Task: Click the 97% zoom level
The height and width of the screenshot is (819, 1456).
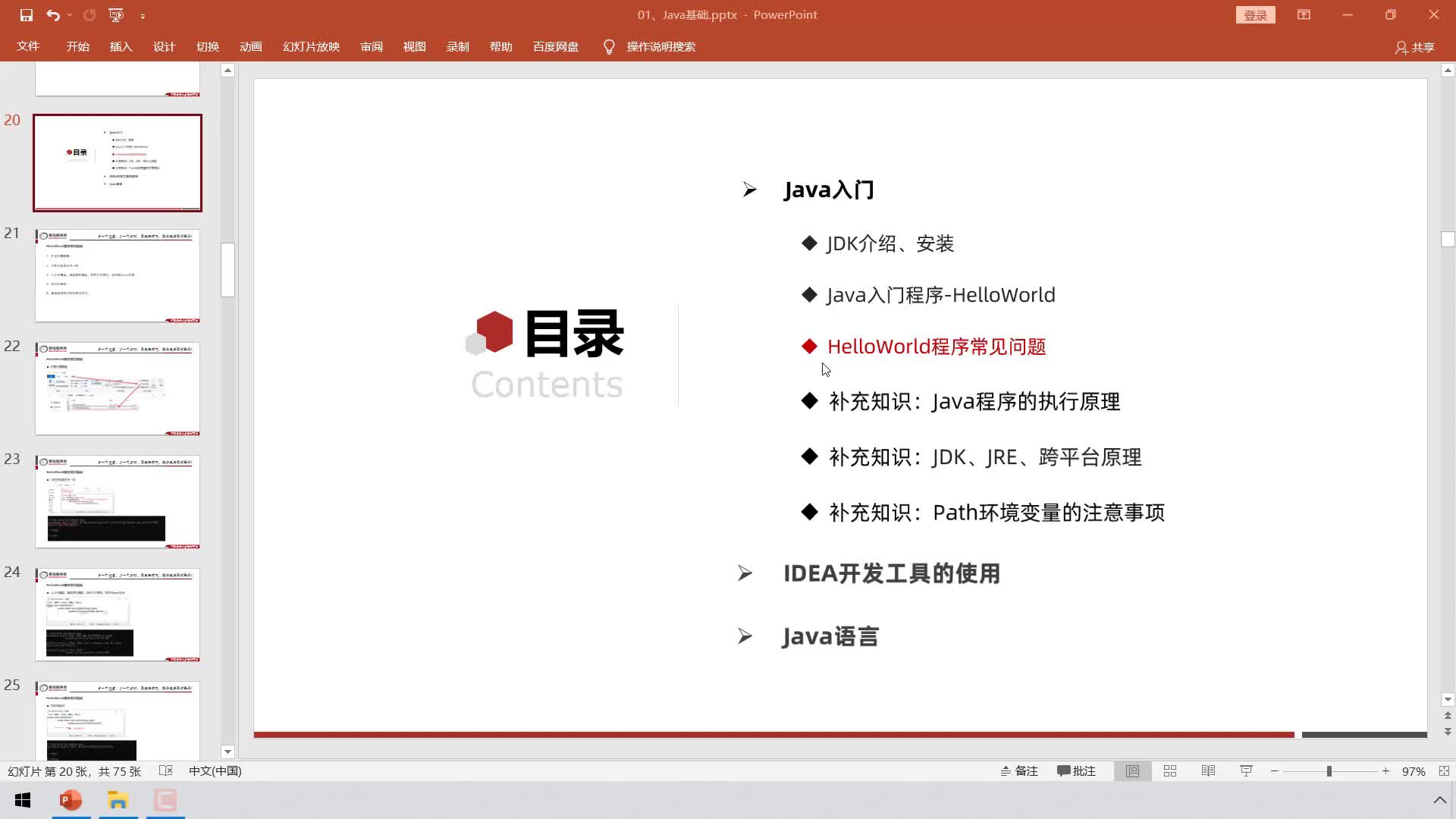Action: pyautogui.click(x=1413, y=771)
